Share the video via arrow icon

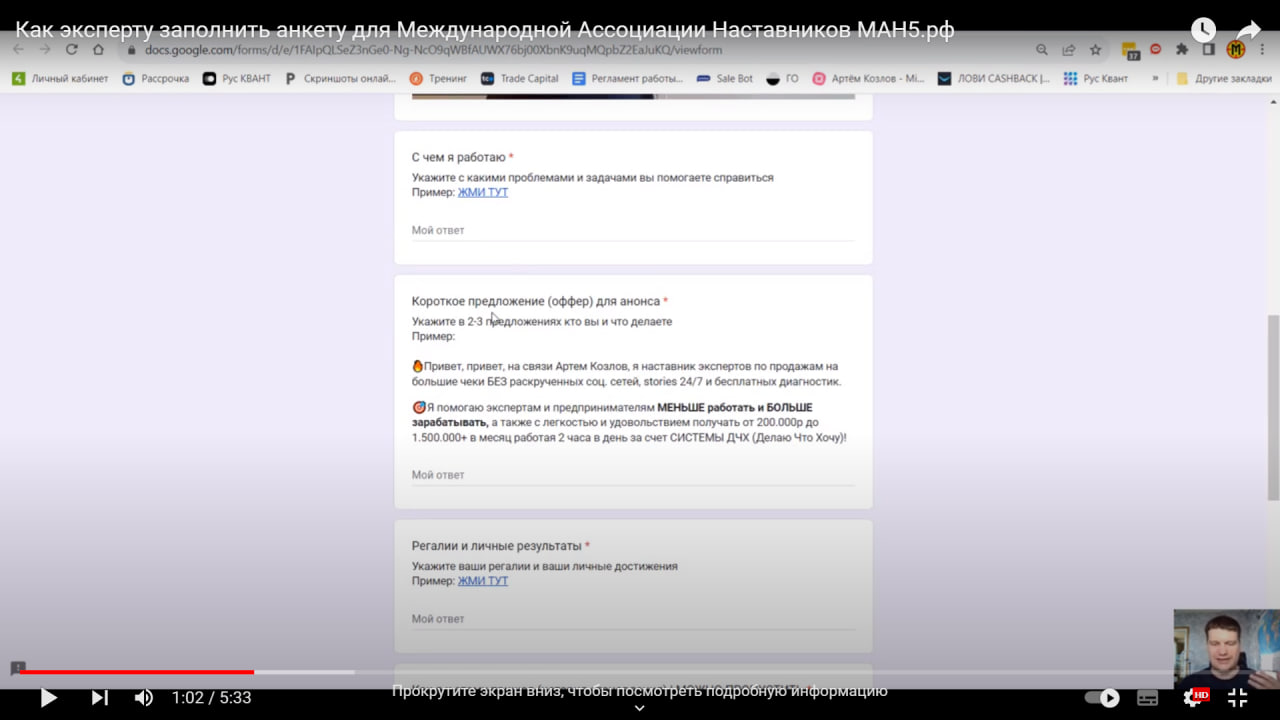point(1249,30)
